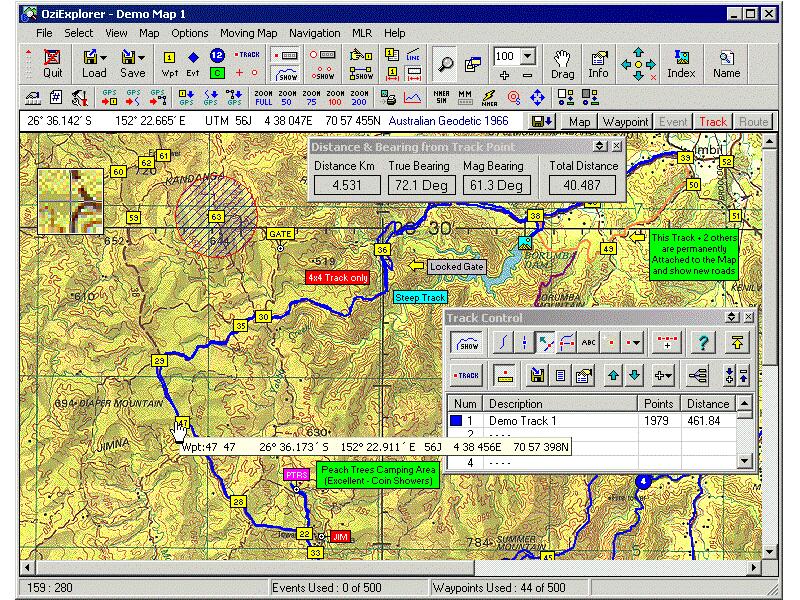The width and height of the screenshot is (800, 600).
Task: Open the Index map icon
Action: pos(681,63)
